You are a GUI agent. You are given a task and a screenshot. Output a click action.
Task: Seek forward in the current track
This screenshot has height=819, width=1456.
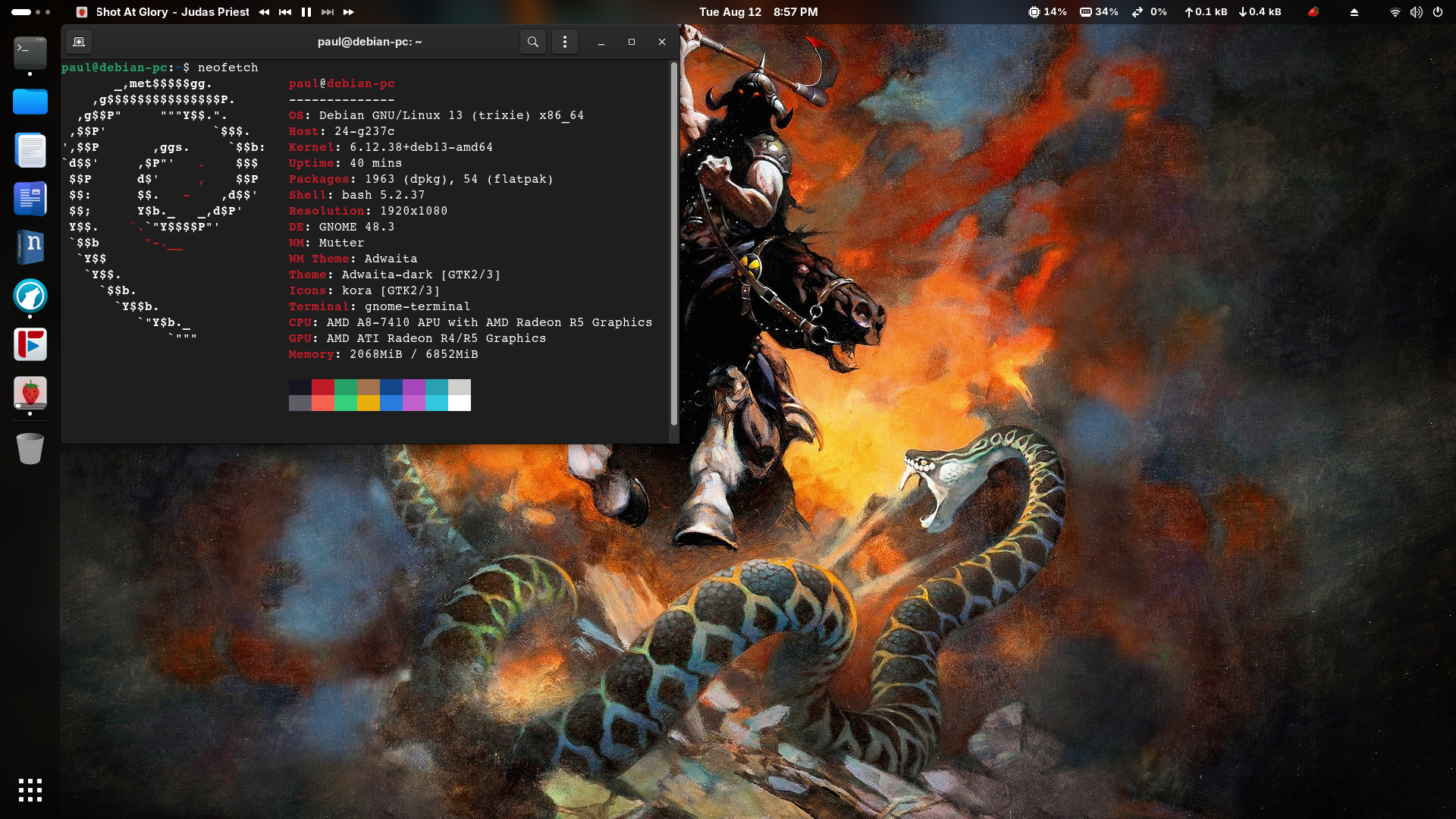(x=349, y=12)
